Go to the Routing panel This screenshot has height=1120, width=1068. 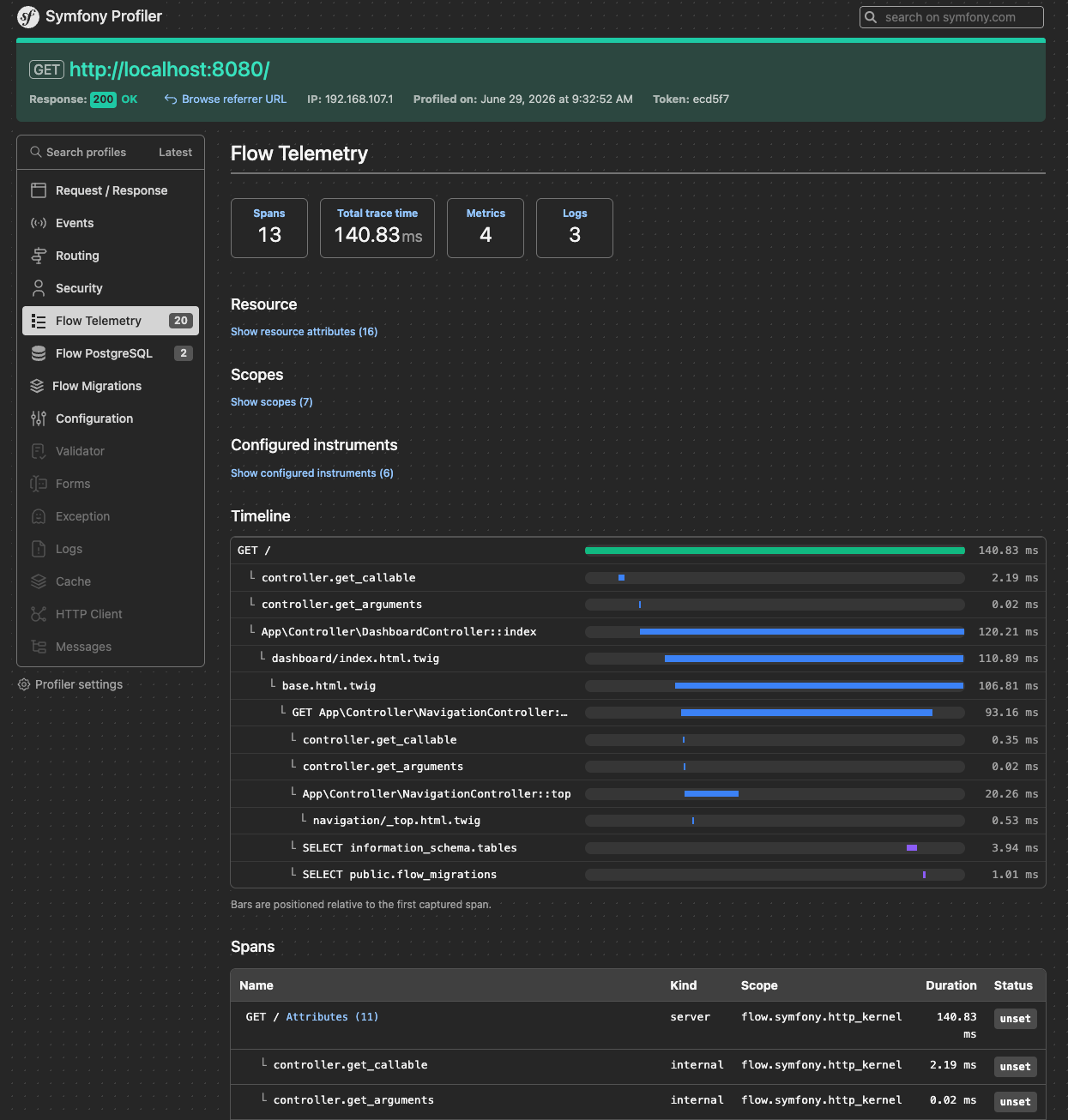click(111, 256)
